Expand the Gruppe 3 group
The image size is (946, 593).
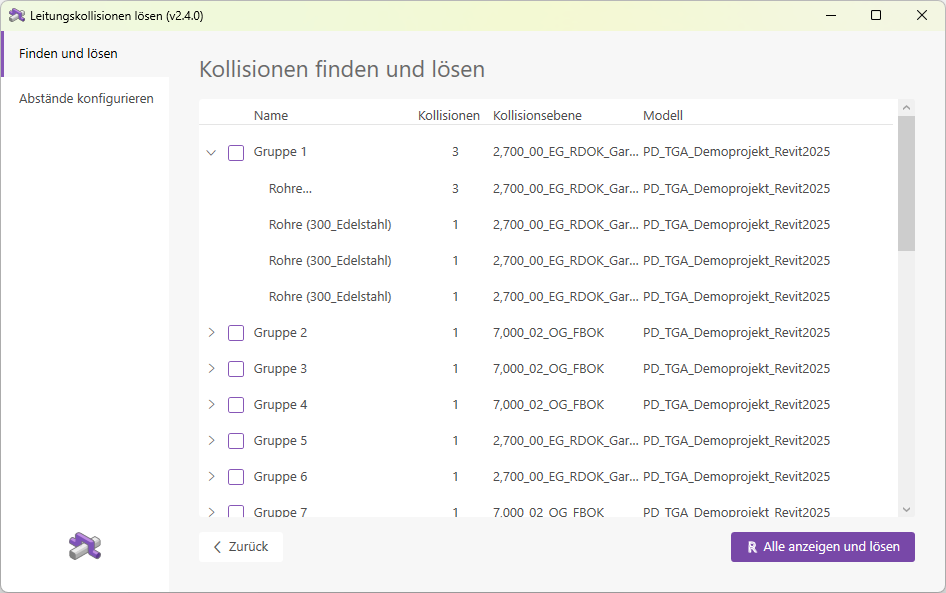(x=210, y=368)
